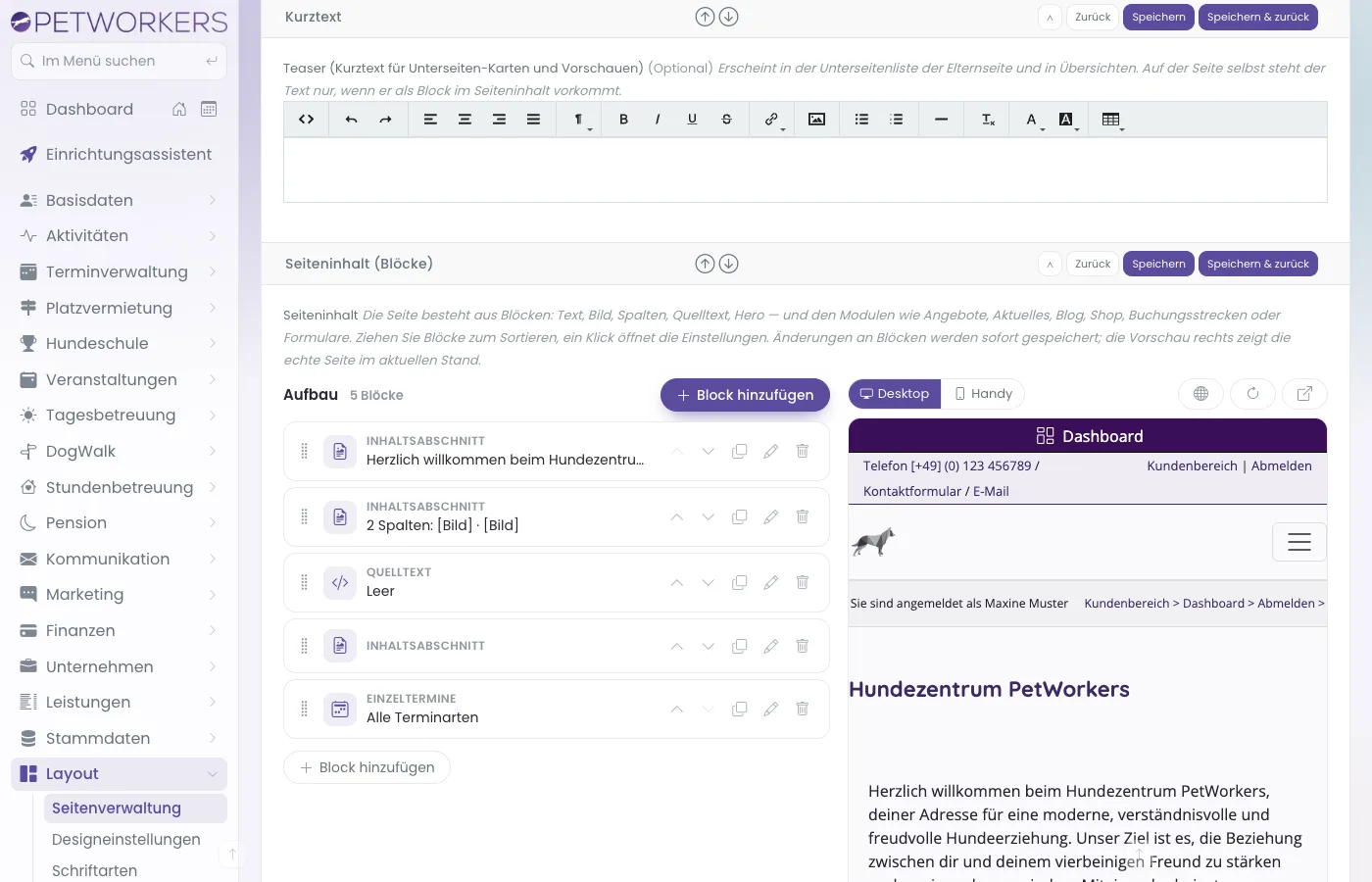Apply strikethrough in the teaser editor

(x=726, y=120)
